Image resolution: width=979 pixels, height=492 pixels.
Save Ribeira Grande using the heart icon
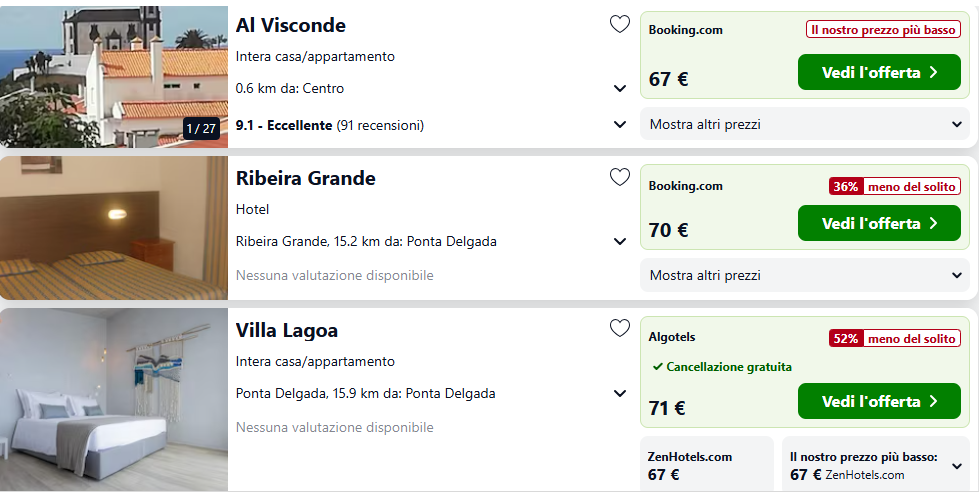pyautogui.click(x=620, y=178)
